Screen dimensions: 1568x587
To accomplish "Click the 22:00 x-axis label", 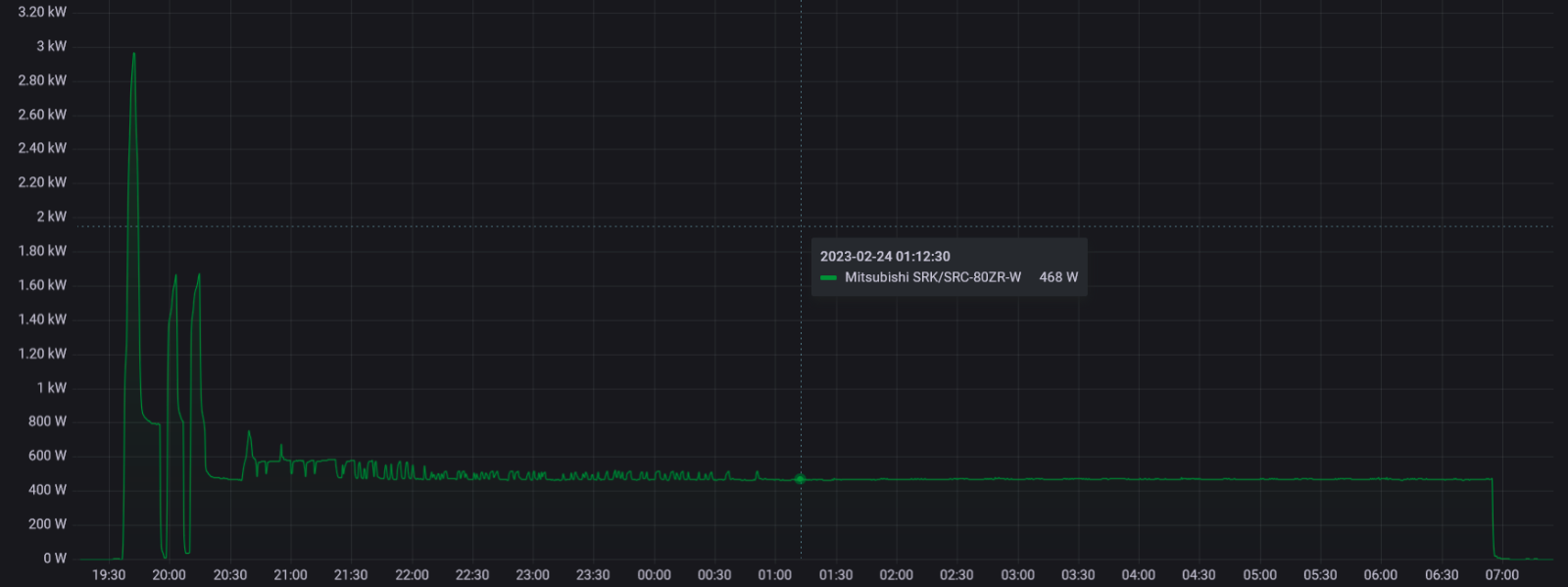I will click(x=412, y=575).
